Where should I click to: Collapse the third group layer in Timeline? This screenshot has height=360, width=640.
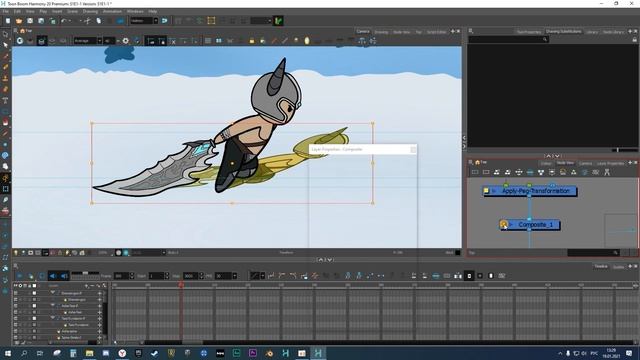point(53,318)
